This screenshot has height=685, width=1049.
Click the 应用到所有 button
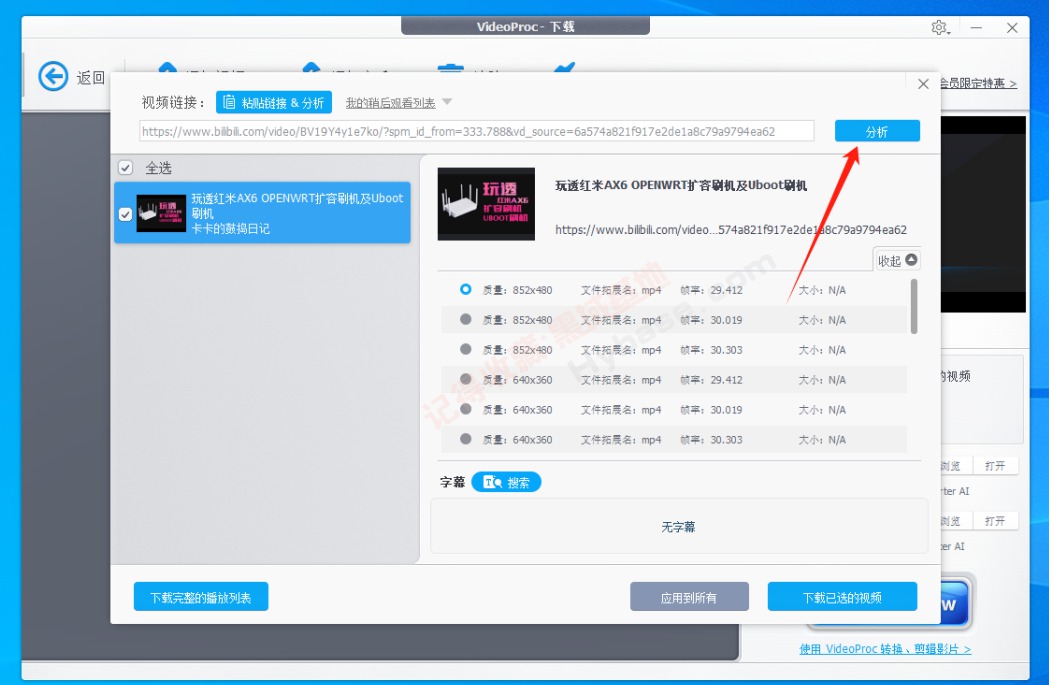[x=689, y=597]
